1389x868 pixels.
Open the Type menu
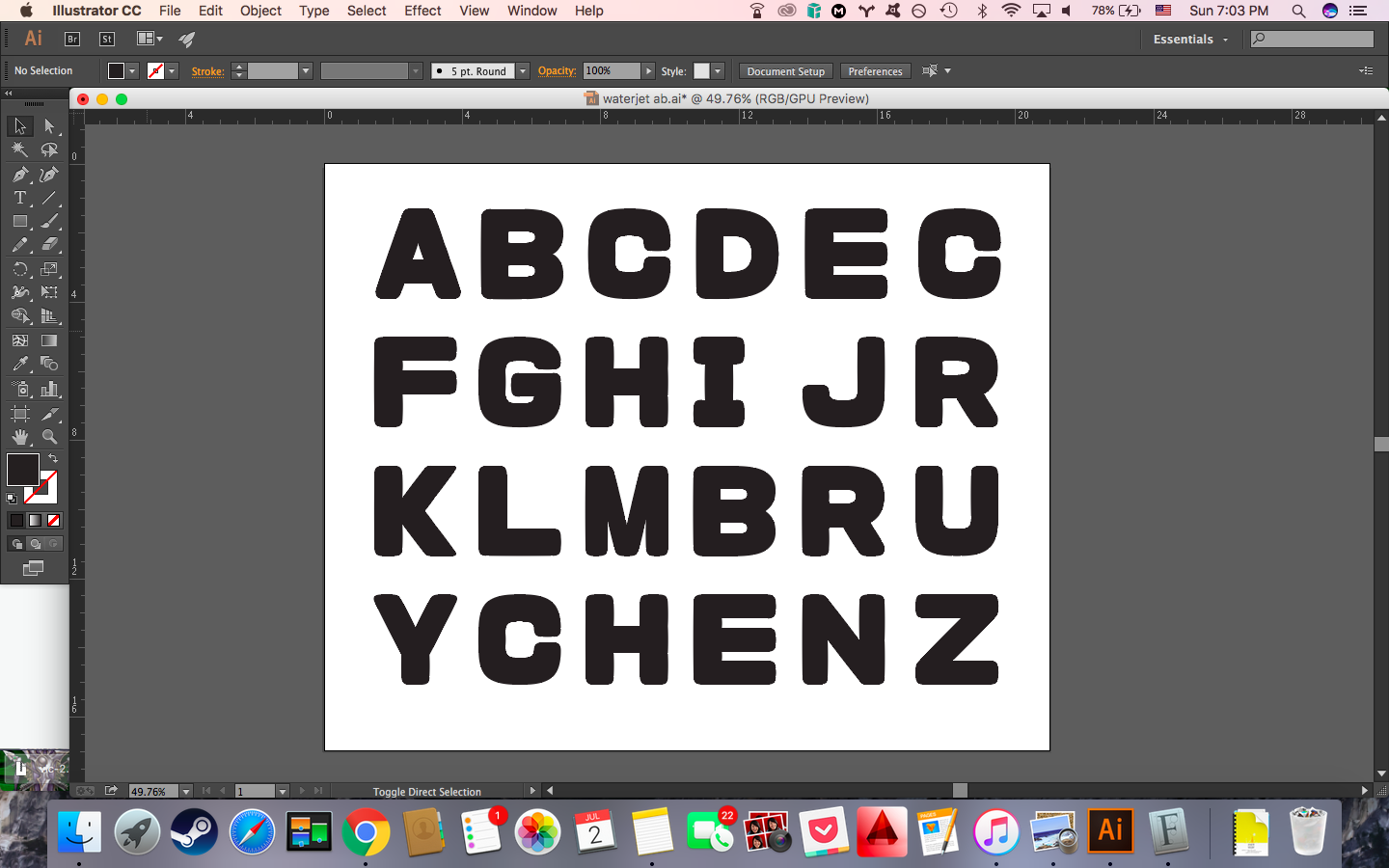[x=314, y=11]
